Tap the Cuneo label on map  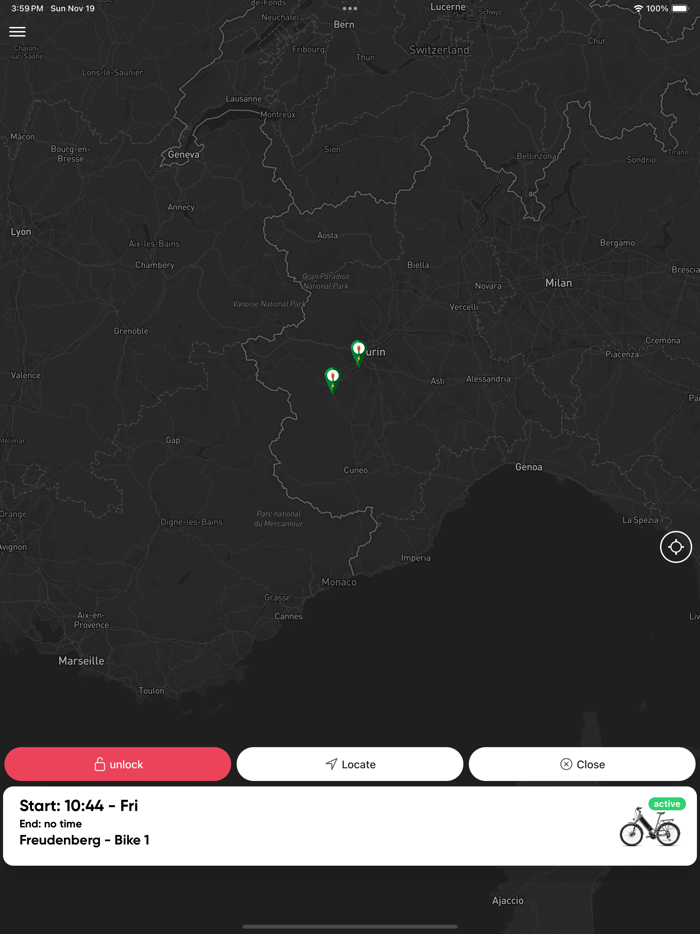pos(356,470)
